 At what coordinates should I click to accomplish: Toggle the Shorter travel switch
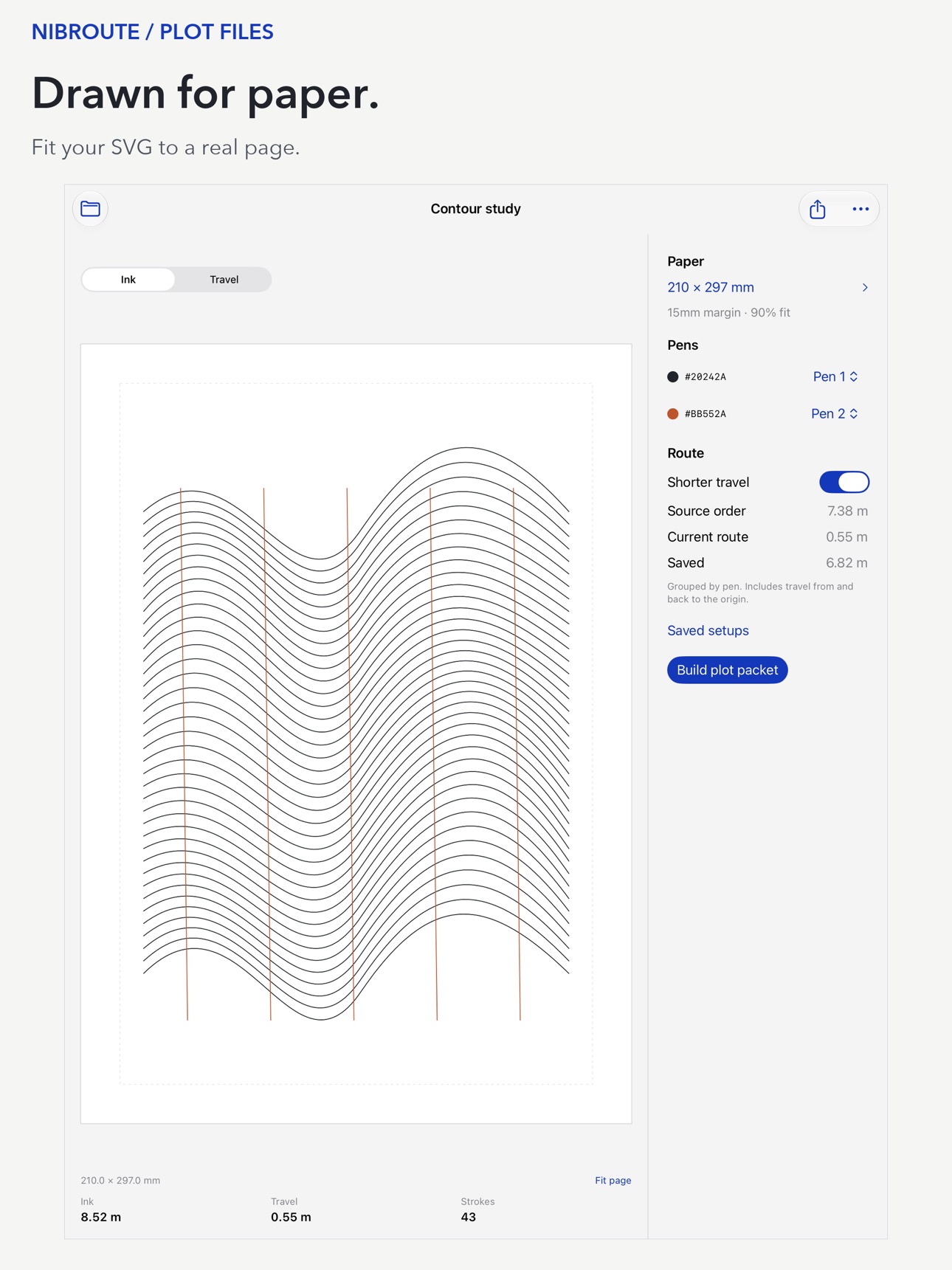click(x=844, y=482)
